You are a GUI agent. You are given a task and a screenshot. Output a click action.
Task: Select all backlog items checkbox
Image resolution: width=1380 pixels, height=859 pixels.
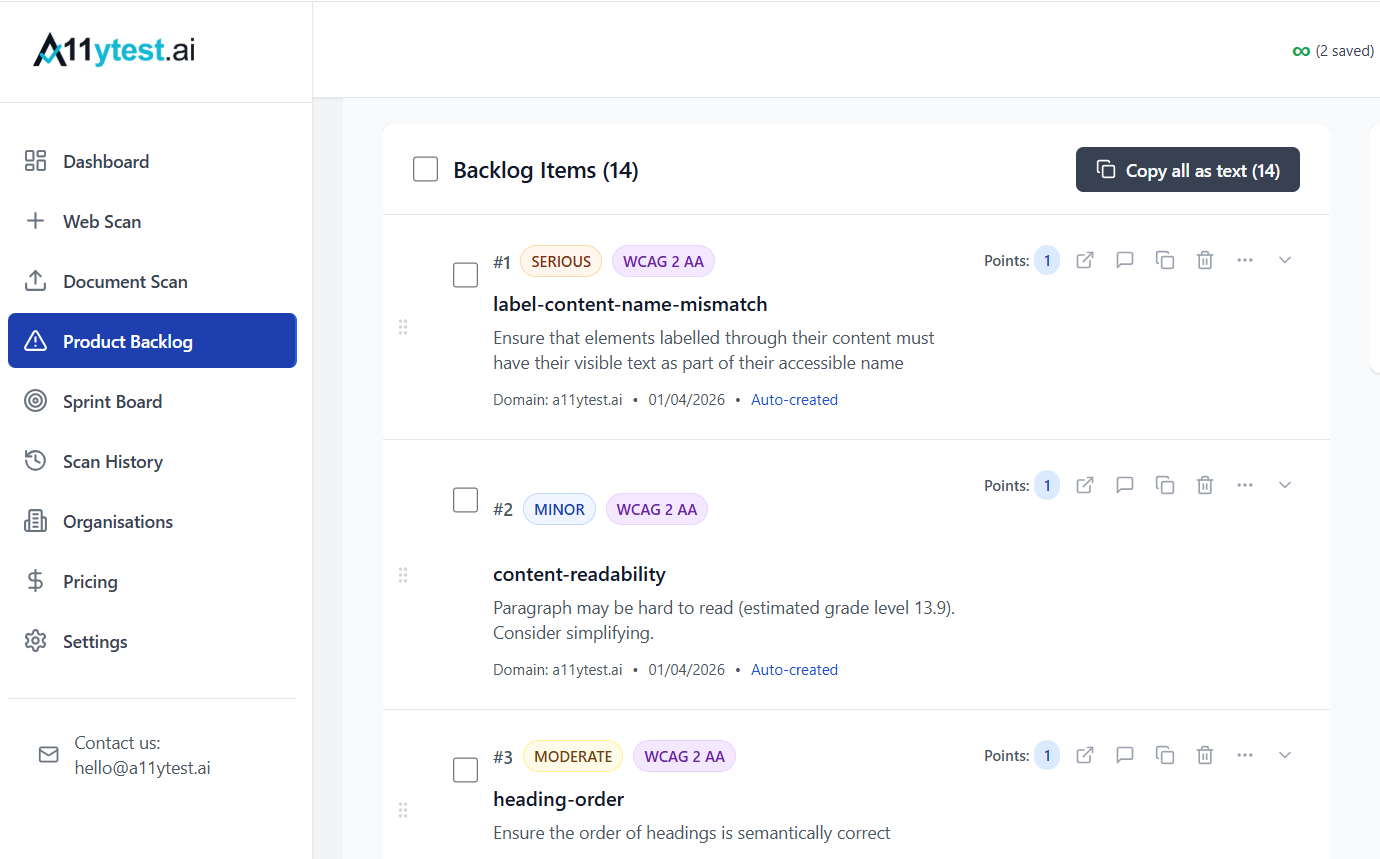point(426,170)
